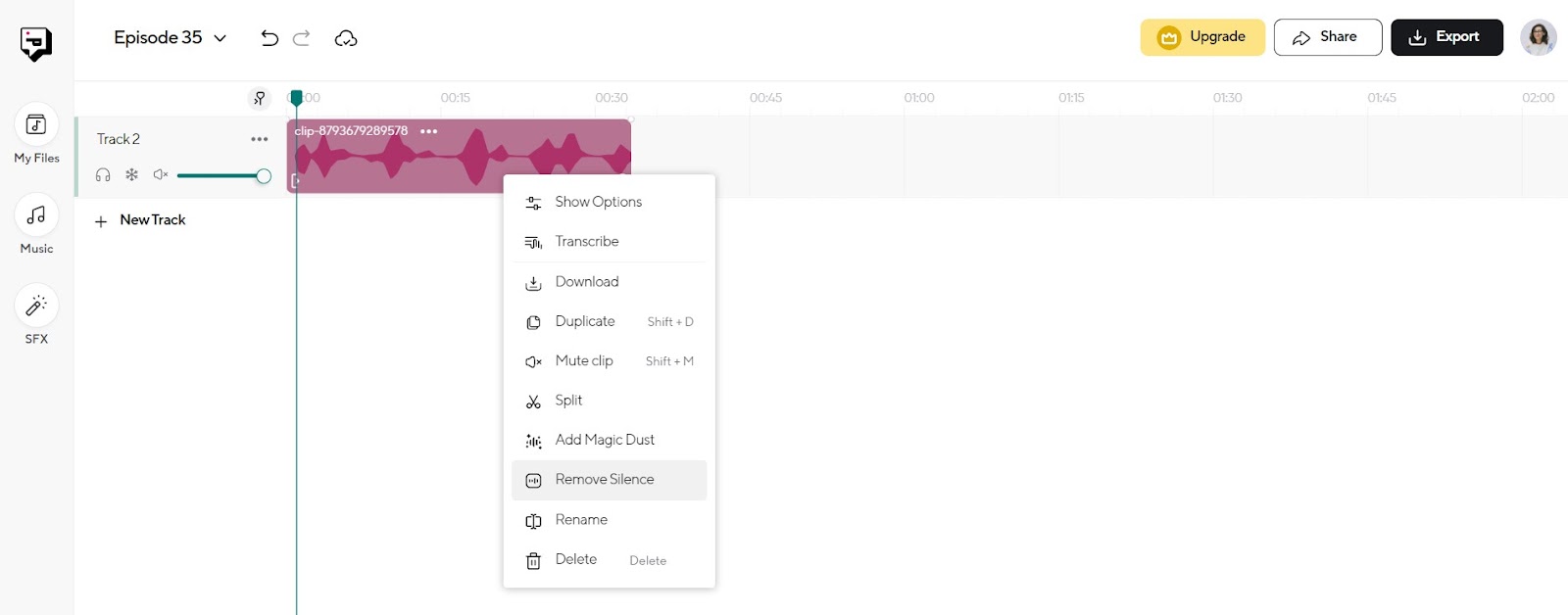Open the My Files panel
Screen dimensions: 1568x615
pos(36,134)
